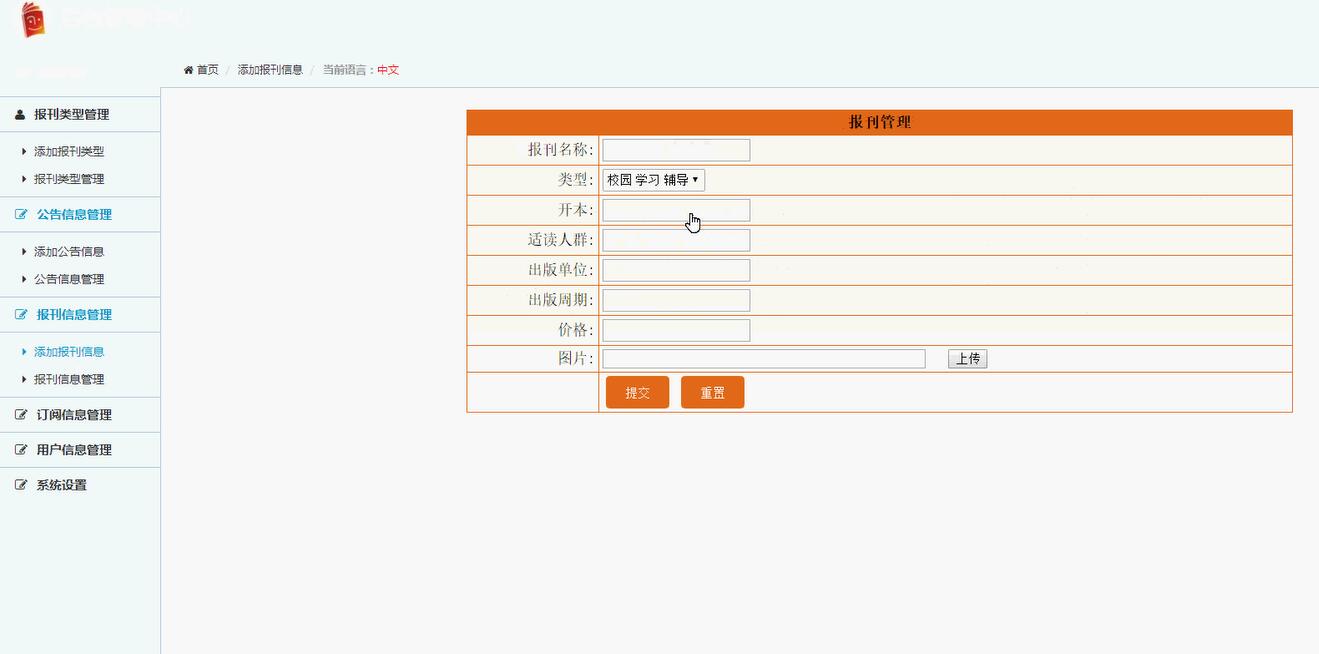
Task: Open 公告信息管理 submenu item
Action: click(x=69, y=279)
